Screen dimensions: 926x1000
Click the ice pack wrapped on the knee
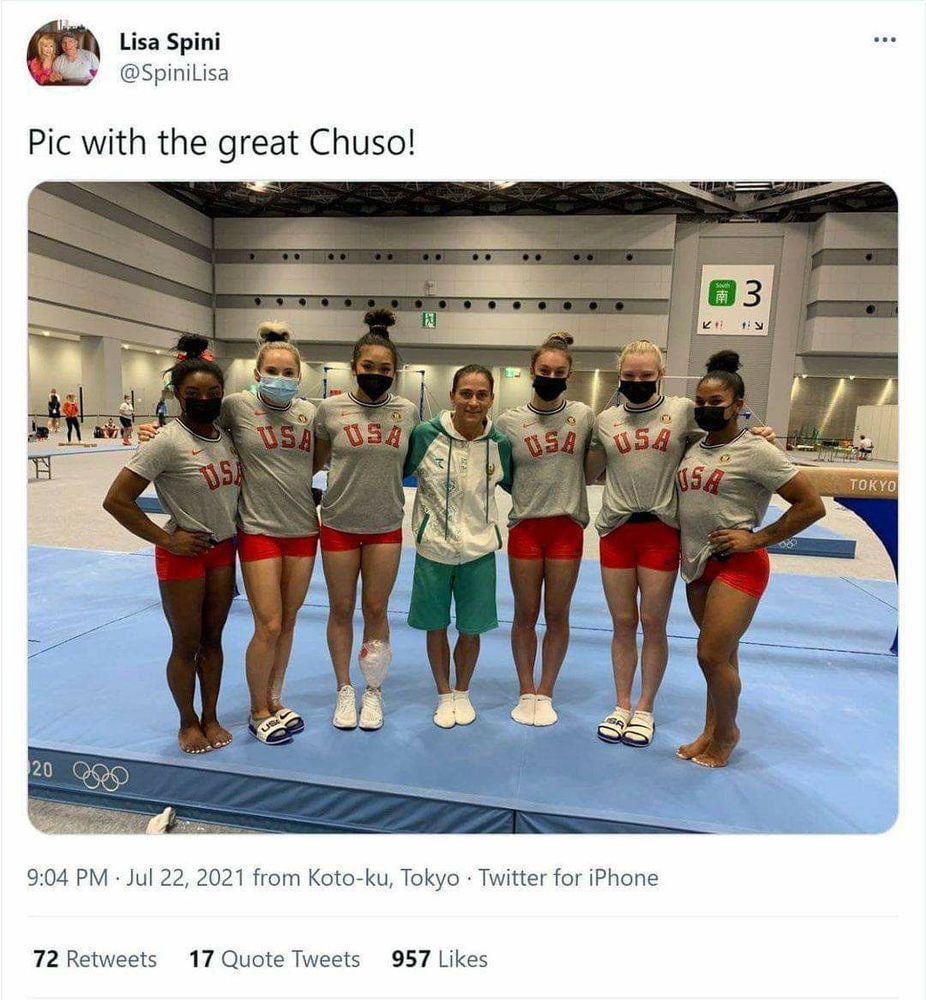tap(375, 665)
